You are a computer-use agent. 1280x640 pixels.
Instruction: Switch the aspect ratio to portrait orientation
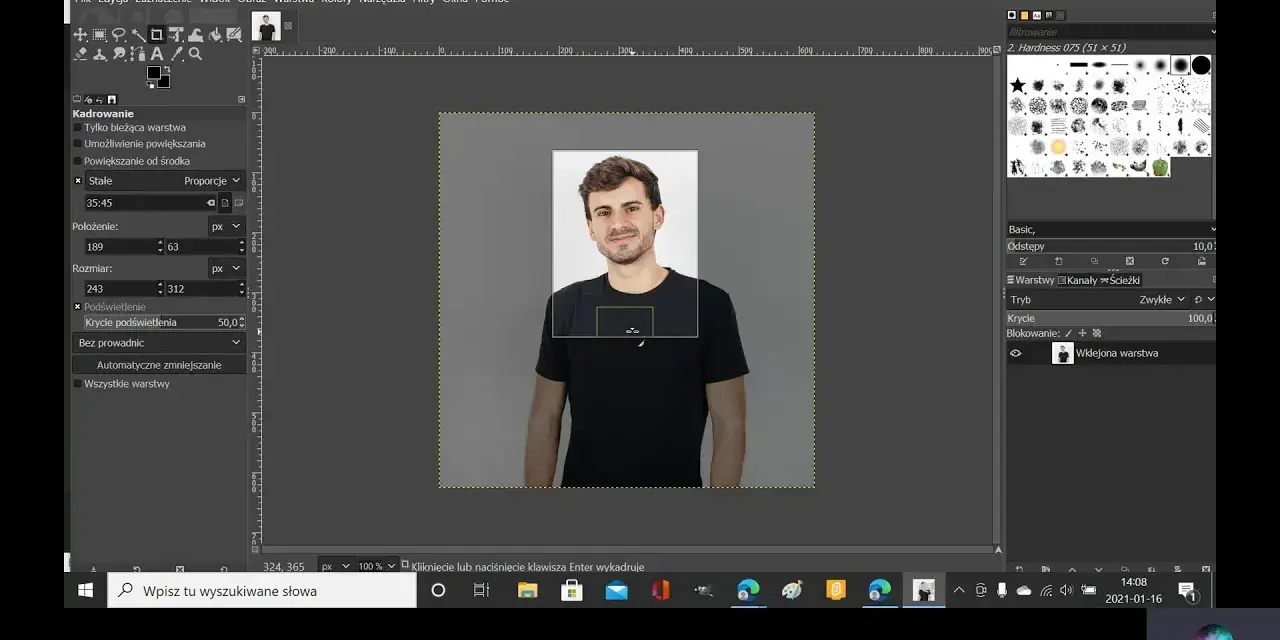click(225, 203)
